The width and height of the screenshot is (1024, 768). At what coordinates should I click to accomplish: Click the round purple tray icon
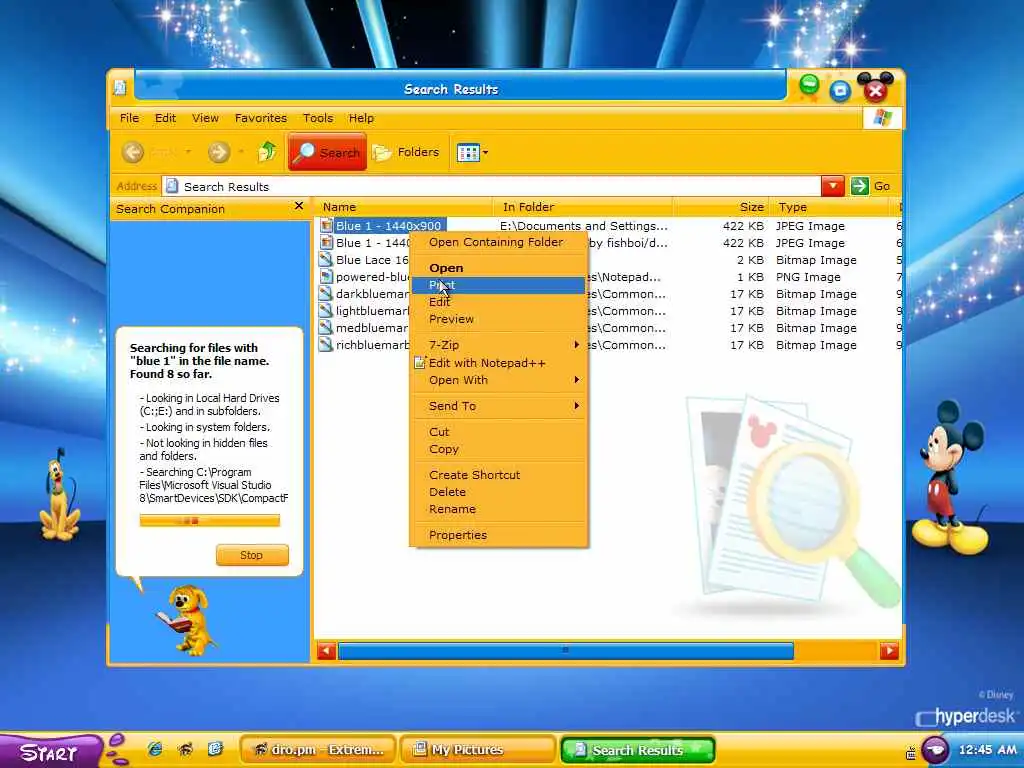[935, 750]
